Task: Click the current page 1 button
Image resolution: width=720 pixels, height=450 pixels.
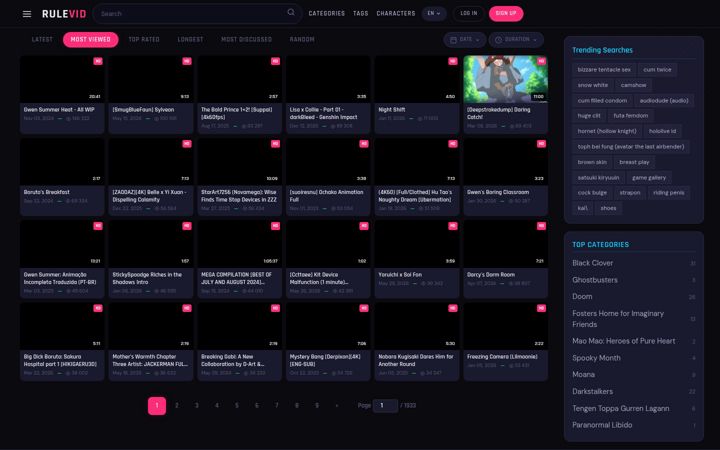Action: click(157, 405)
